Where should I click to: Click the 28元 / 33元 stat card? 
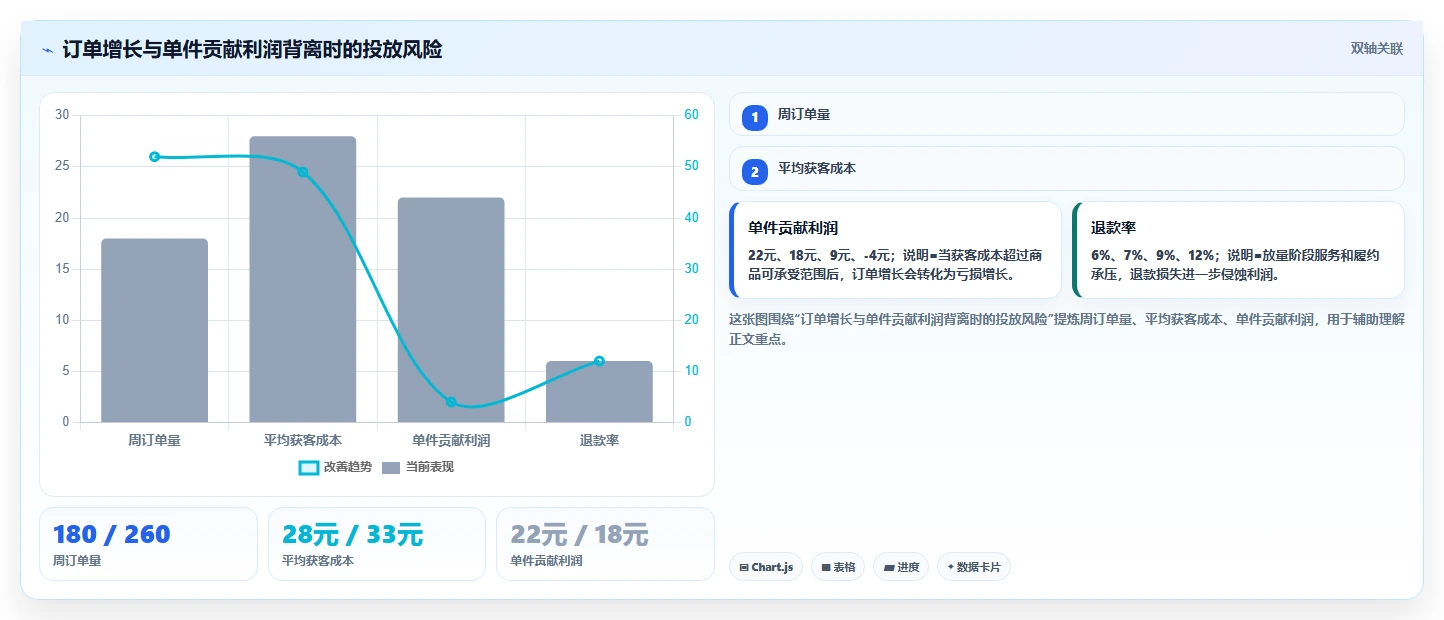377,544
